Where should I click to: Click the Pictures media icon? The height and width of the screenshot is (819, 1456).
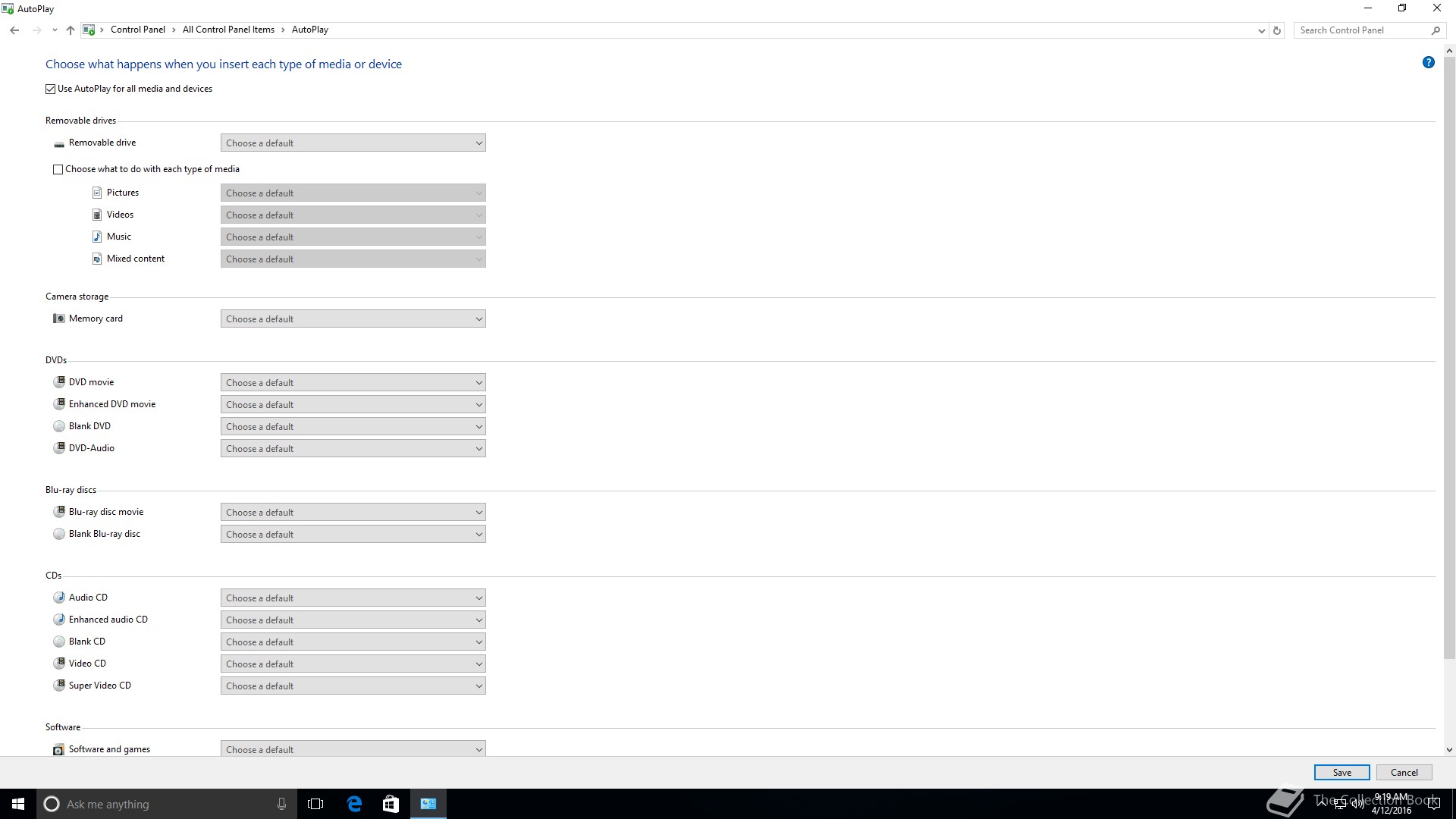coord(97,193)
